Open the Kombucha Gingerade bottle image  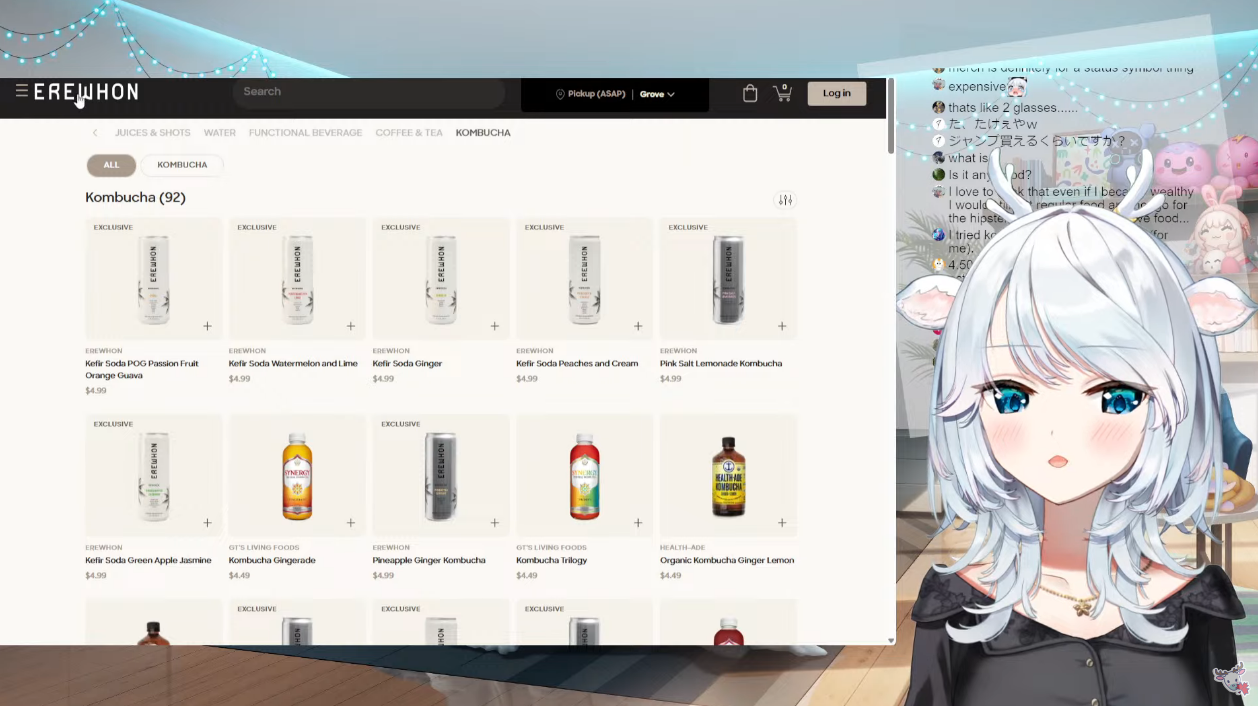coord(297,476)
